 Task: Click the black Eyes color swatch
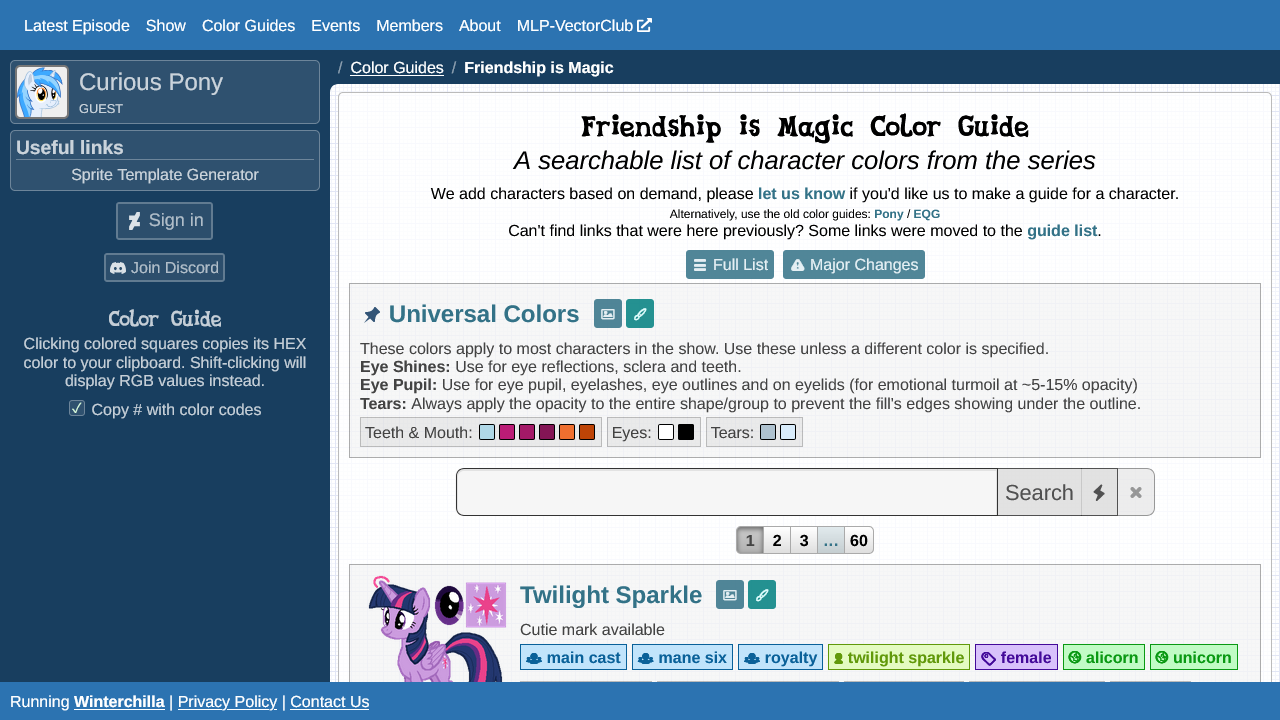tap(686, 433)
